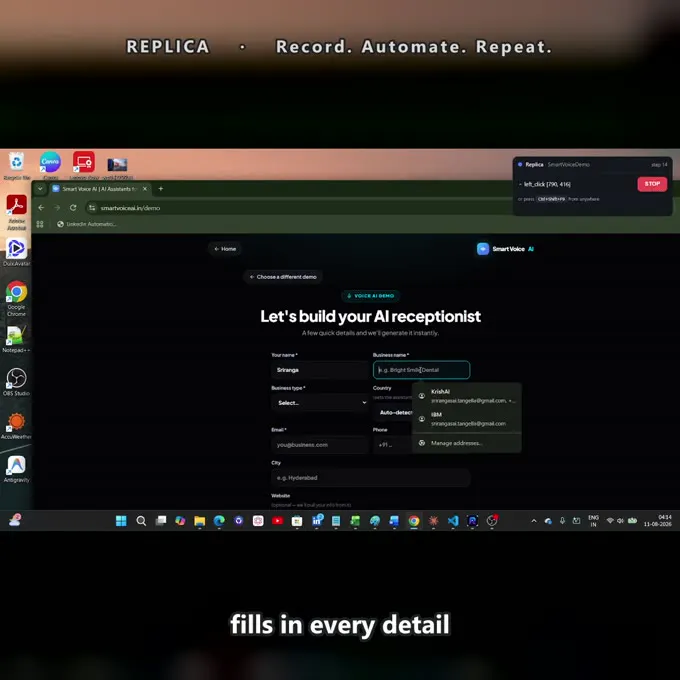Image resolution: width=680 pixels, height=680 pixels.
Task: Reload the smartvoiceai.in page
Action: (x=73, y=208)
